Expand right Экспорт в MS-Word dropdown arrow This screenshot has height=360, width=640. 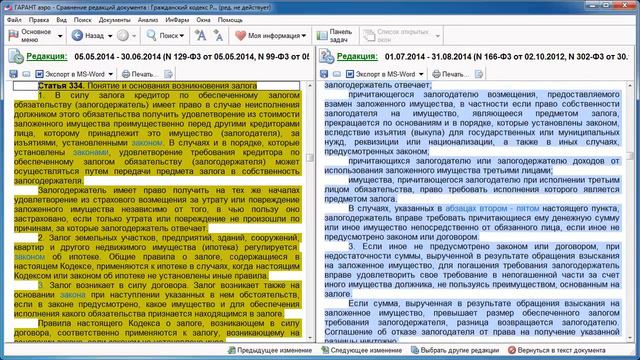(421, 74)
